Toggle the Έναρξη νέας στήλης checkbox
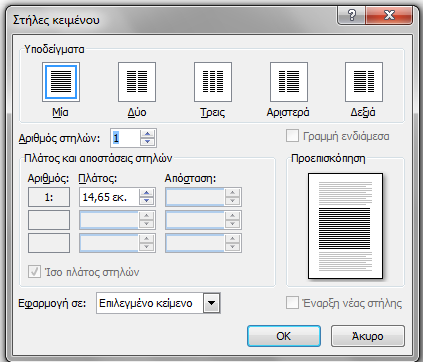Screen dimensions: 423x362 tap(292, 303)
